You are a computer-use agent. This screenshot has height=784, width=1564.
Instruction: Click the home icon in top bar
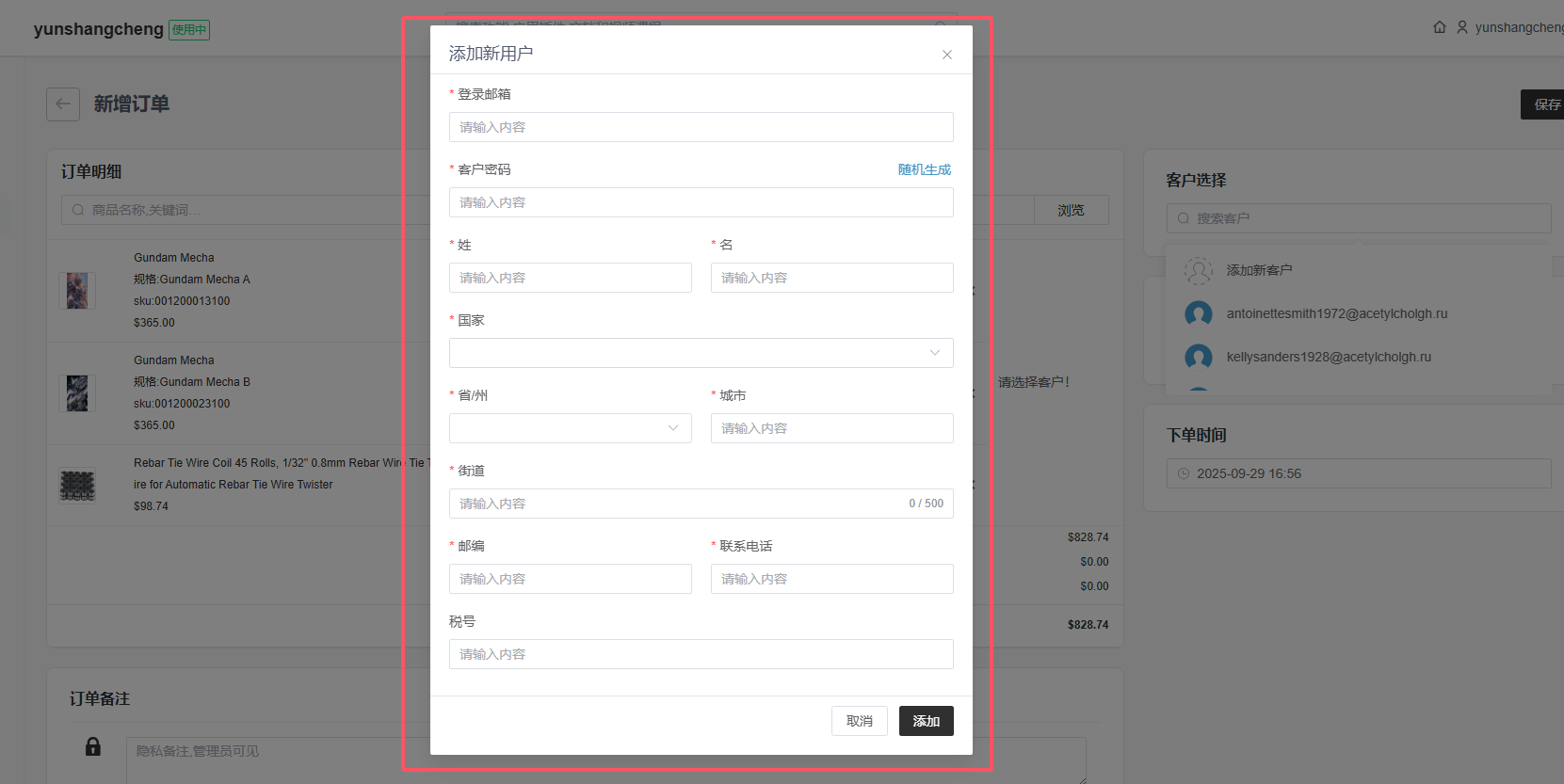1439,27
